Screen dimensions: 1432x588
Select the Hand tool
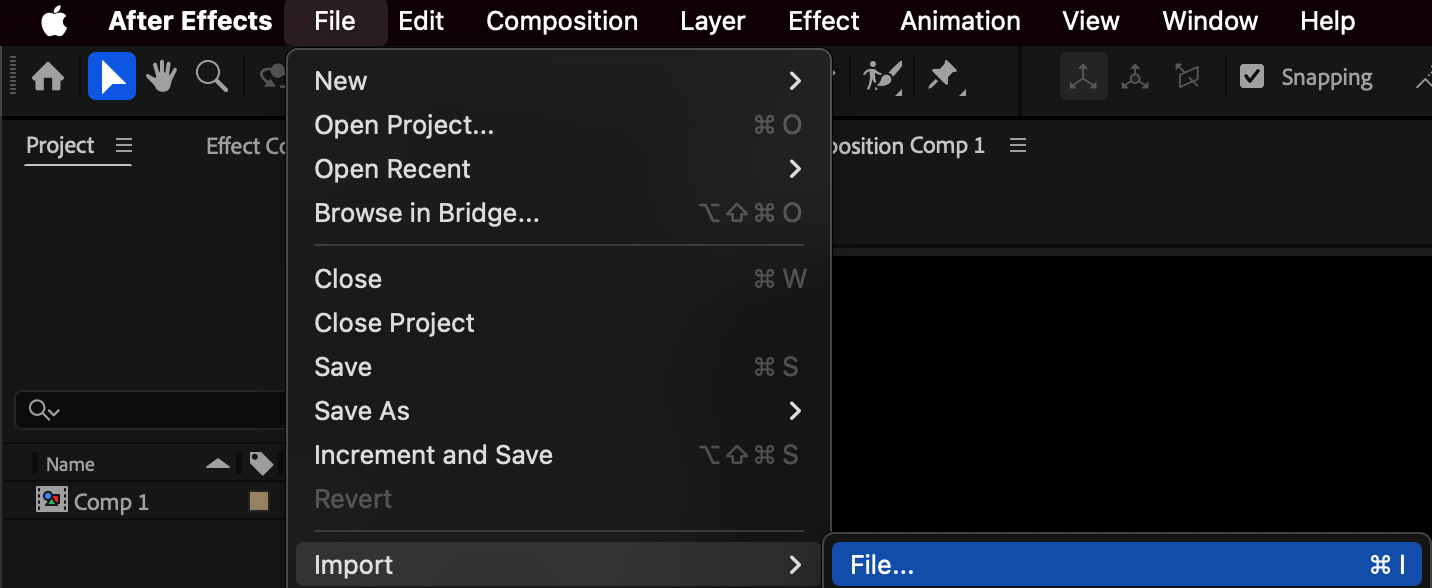pyautogui.click(x=161, y=77)
